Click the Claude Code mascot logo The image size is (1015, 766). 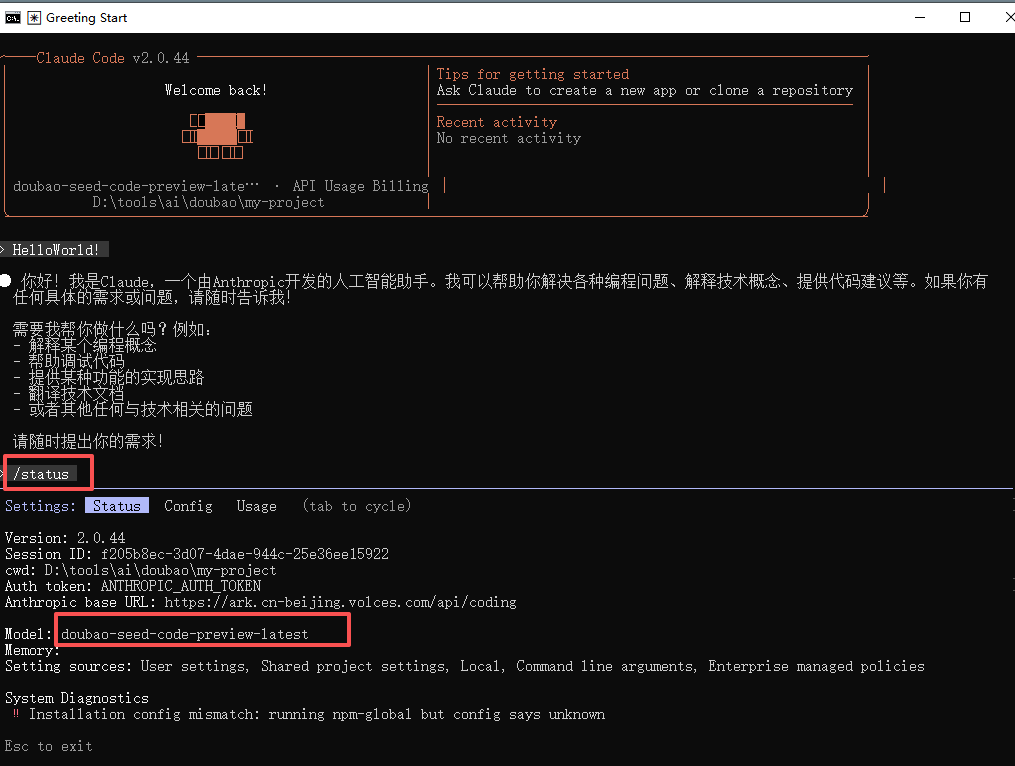(x=217, y=136)
